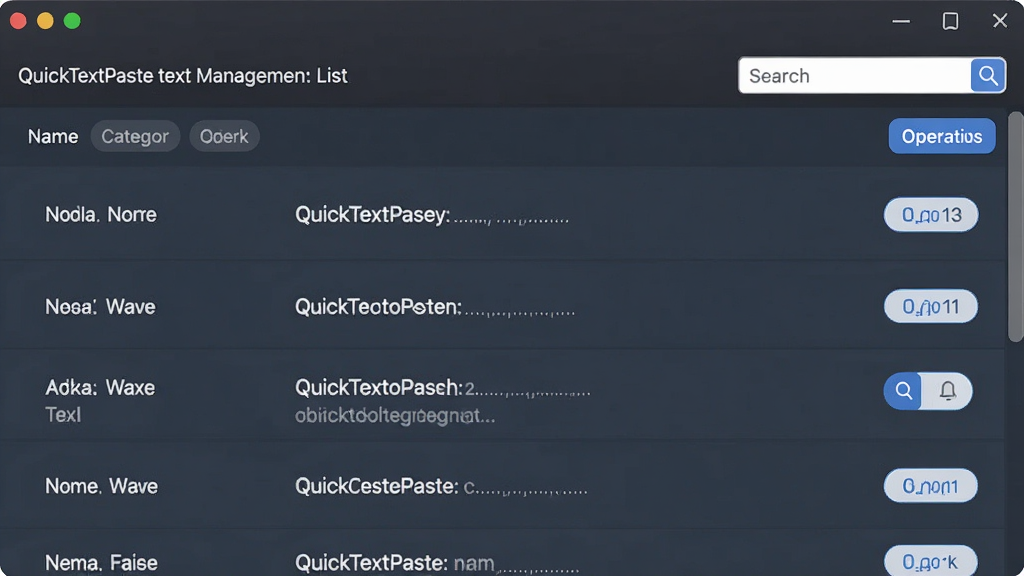This screenshot has height=576, width=1024.
Task: Select the Nodla. Norre entry name
Action: coord(101,214)
